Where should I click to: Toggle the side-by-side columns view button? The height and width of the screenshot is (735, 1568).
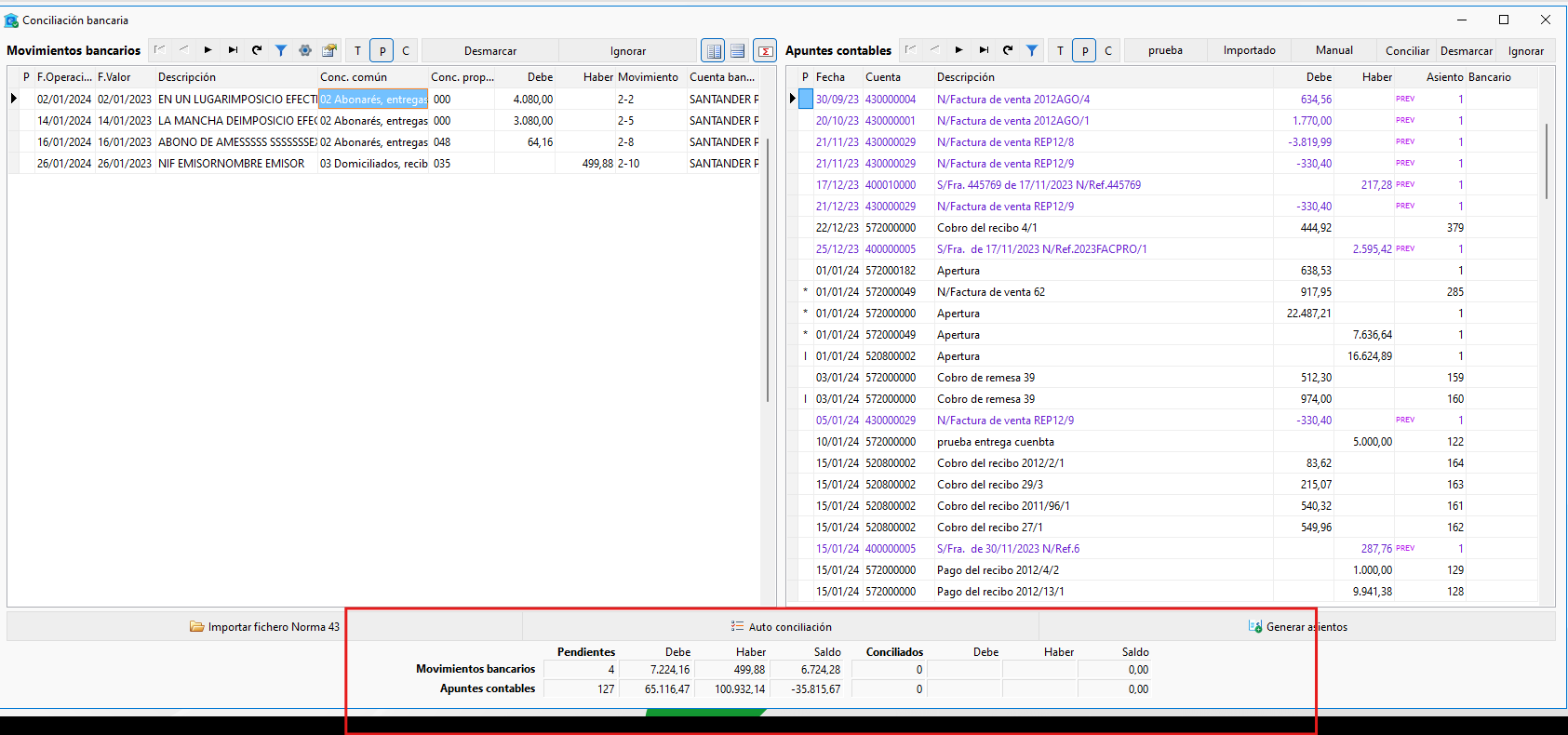(x=714, y=51)
